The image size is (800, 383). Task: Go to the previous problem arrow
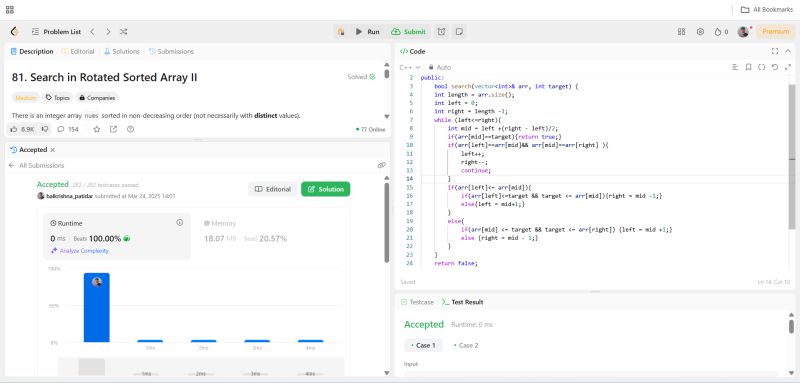(92, 32)
